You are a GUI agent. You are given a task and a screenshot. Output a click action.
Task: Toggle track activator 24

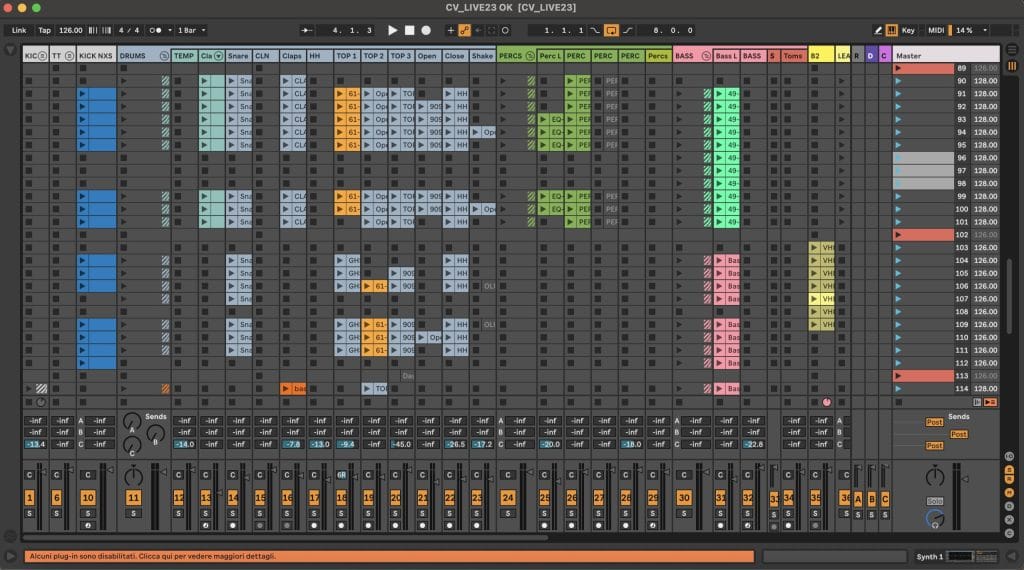pyautogui.click(x=507, y=498)
